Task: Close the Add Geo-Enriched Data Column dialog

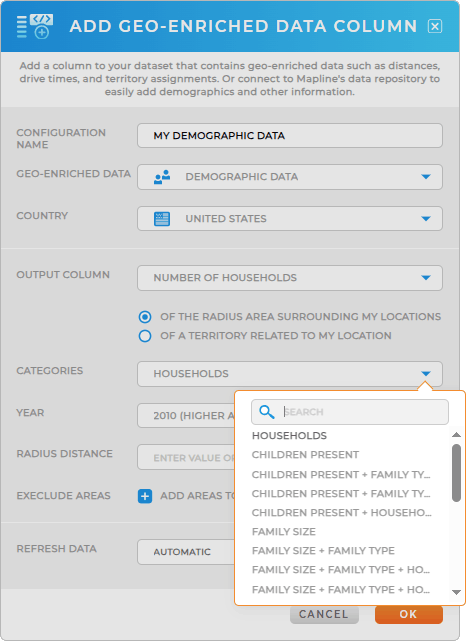Action: click(435, 27)
